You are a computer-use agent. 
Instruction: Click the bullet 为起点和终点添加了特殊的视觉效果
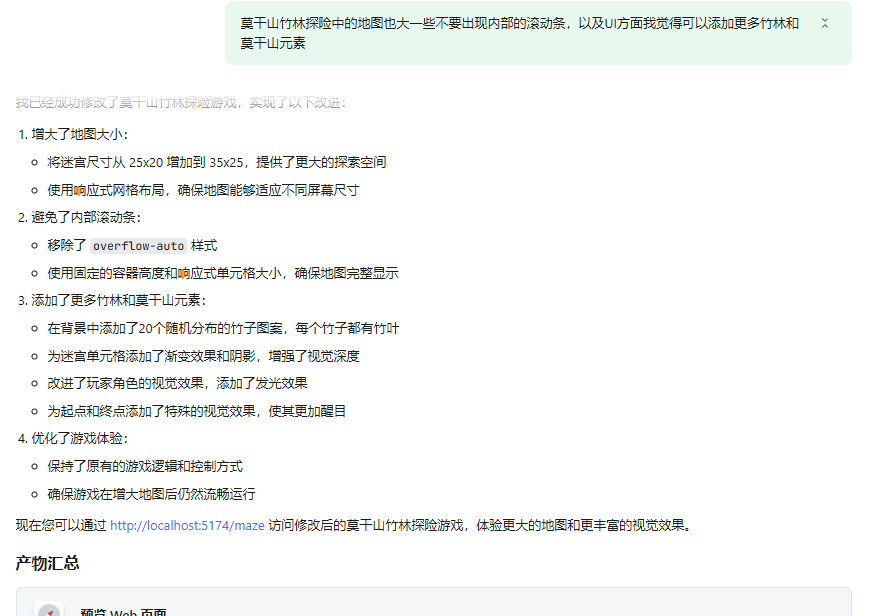pyautogui.click(x=197, y=411)
